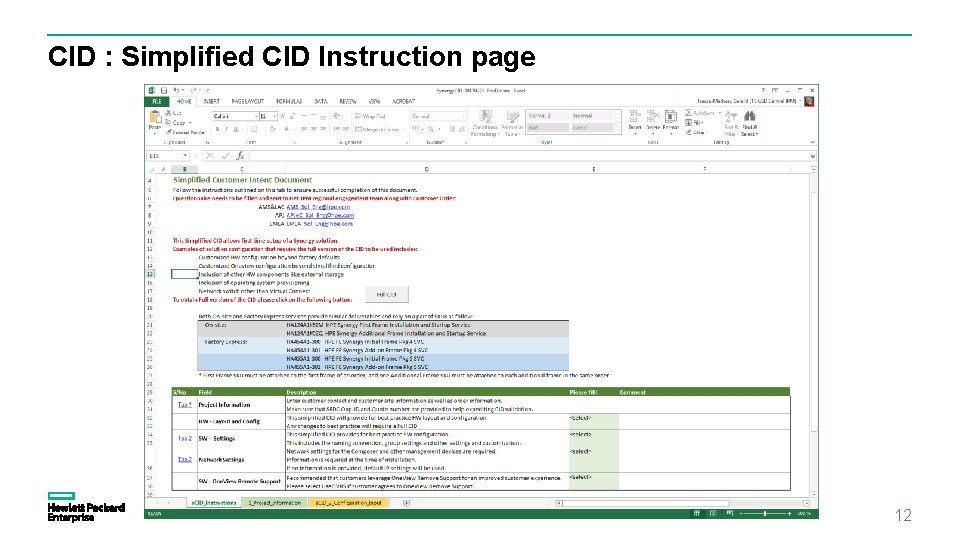Screen dimensions: 960x540
Task: Open the Tab 2 link for Network Settings
Action: (184, 459)
